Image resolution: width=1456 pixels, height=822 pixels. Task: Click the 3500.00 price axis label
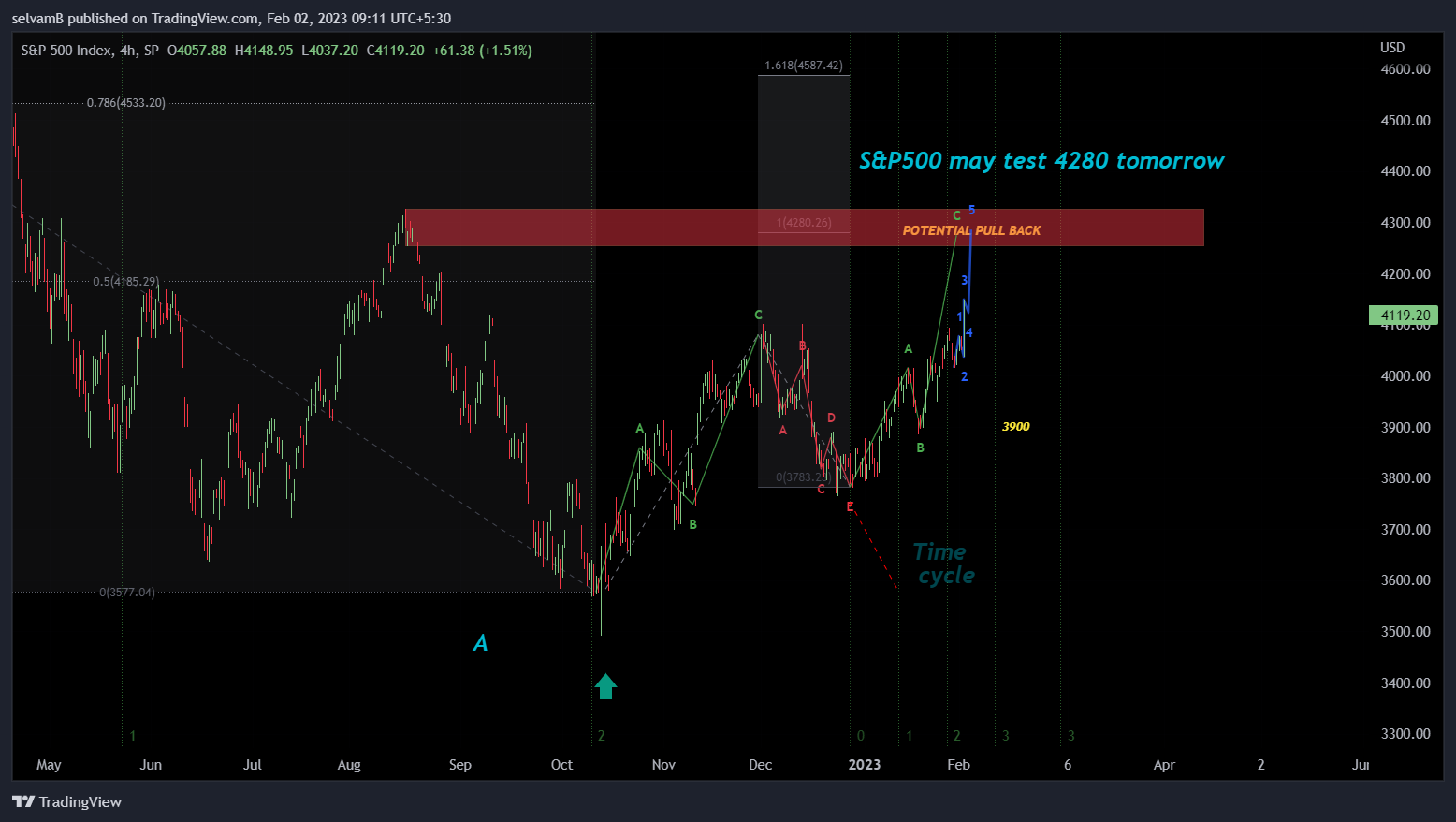1405,632
